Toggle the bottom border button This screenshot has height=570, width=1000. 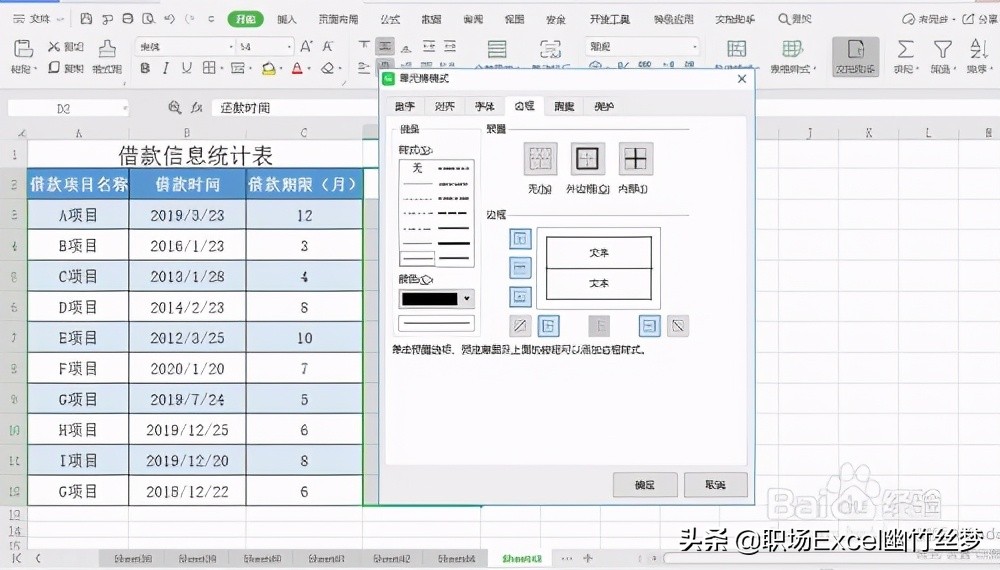(520, 296)
